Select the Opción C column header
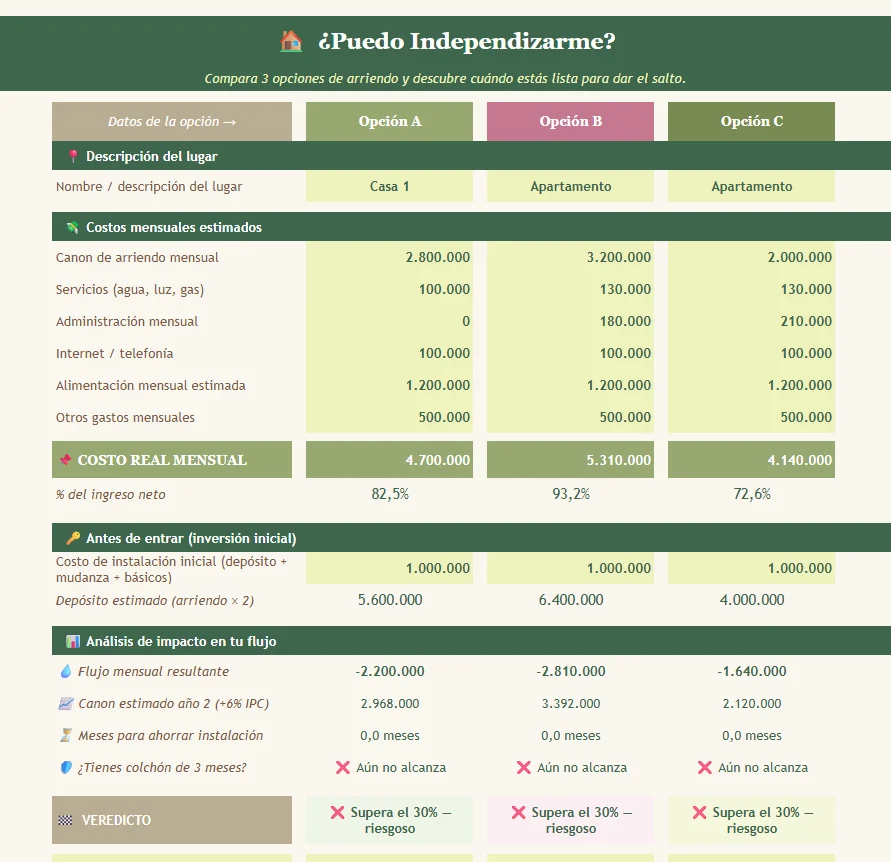The image size is (891, 862). click(751, 121)
